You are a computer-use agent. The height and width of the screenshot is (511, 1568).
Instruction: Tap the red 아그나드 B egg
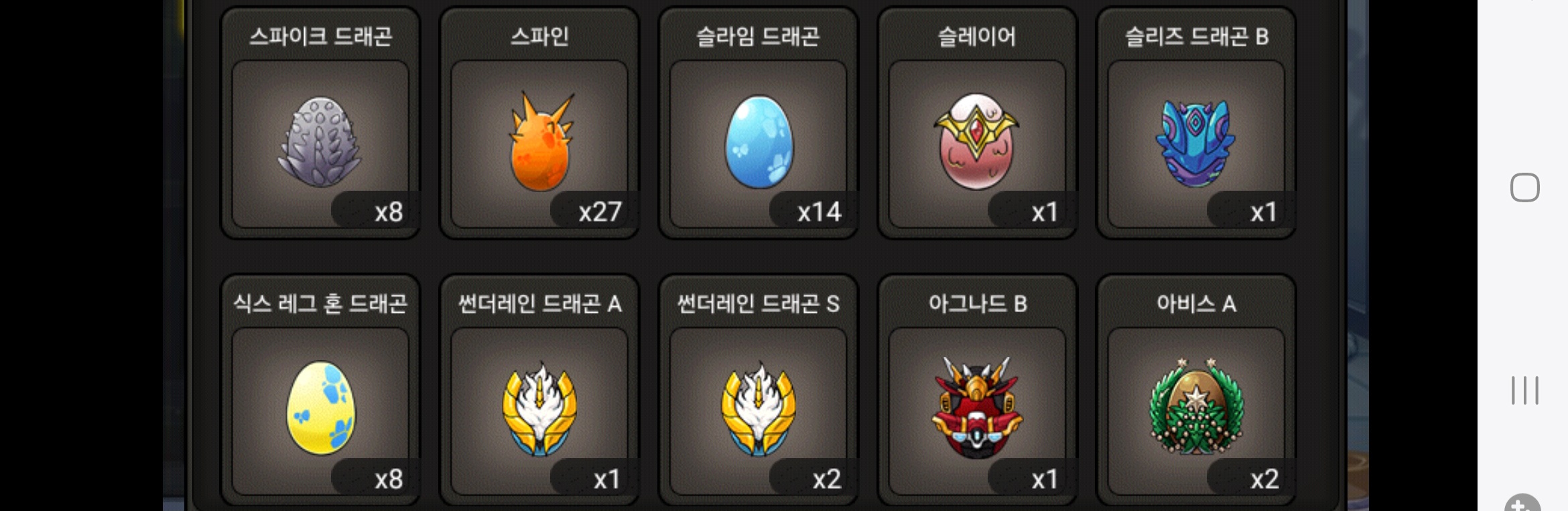pos(977,407)
